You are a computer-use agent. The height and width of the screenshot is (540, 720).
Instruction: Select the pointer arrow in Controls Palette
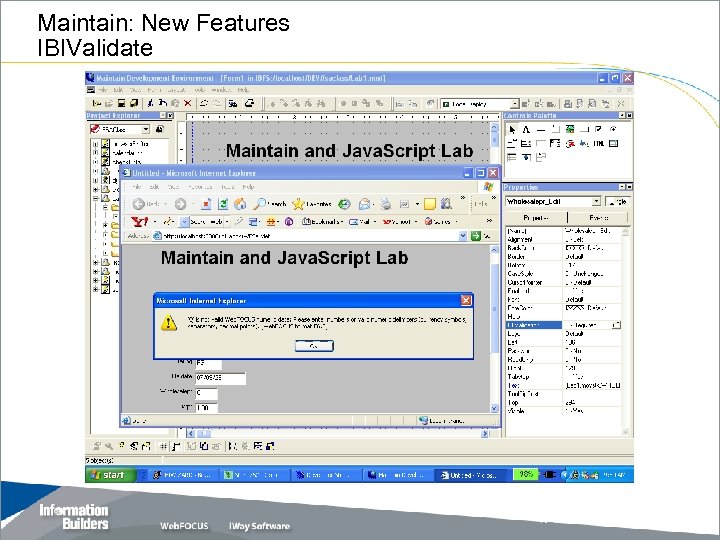[x=512, y=129]
